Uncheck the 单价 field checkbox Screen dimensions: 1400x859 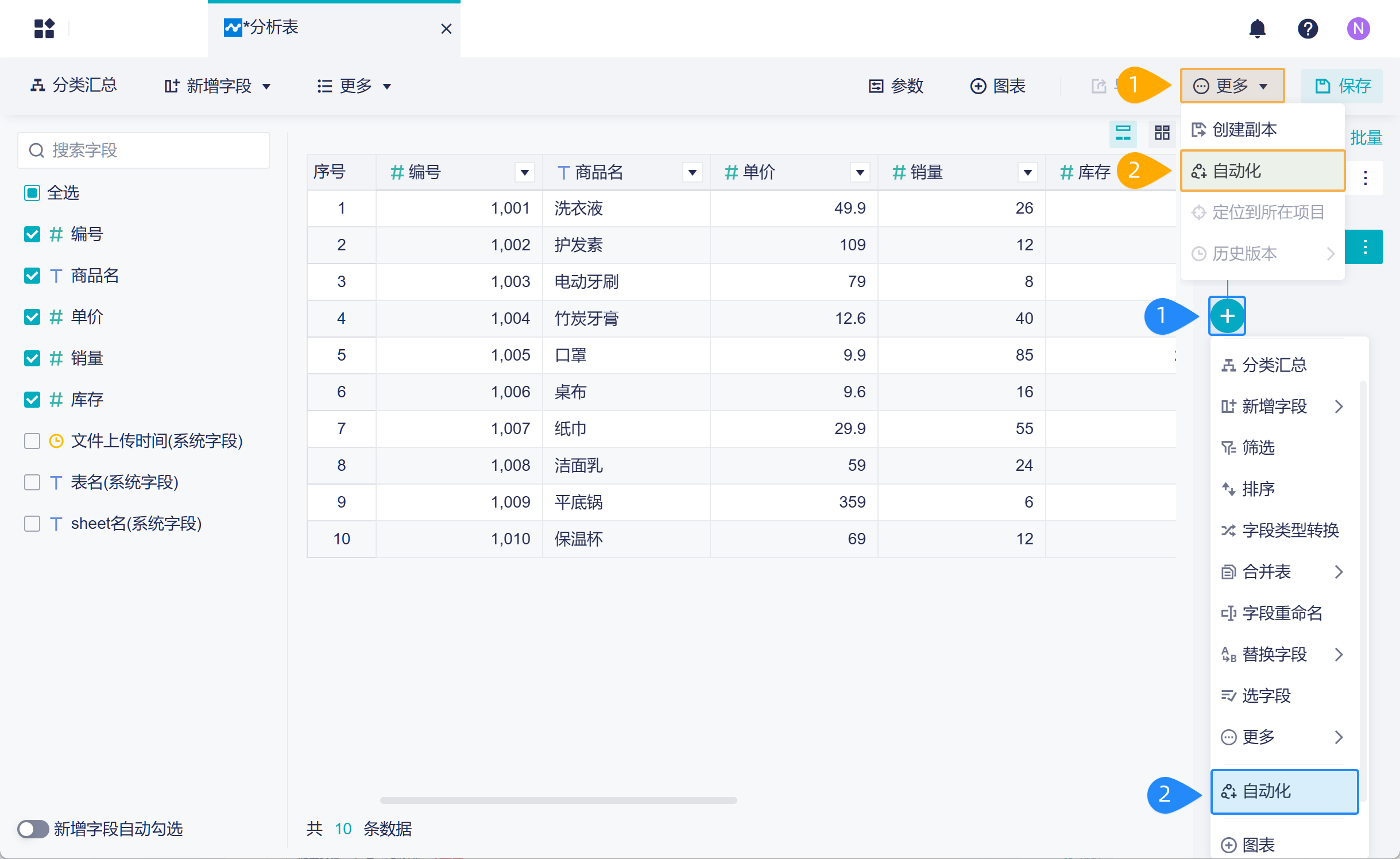(32, 316)
